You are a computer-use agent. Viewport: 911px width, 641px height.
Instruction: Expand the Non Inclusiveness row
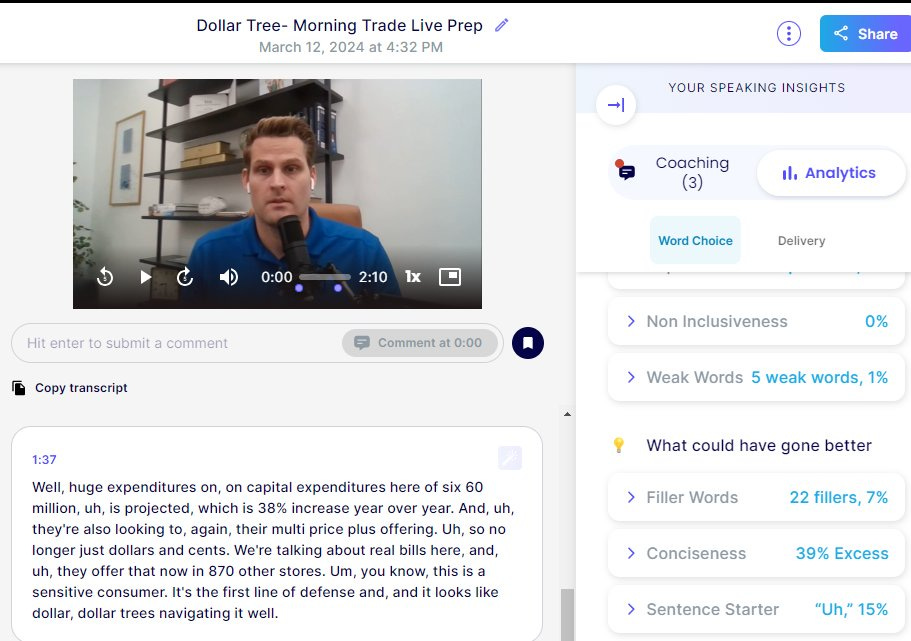click(x=756, y=321)
